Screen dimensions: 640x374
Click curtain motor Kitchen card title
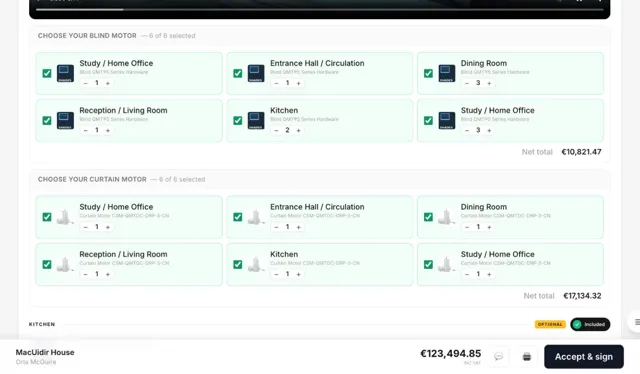point(284,254)
